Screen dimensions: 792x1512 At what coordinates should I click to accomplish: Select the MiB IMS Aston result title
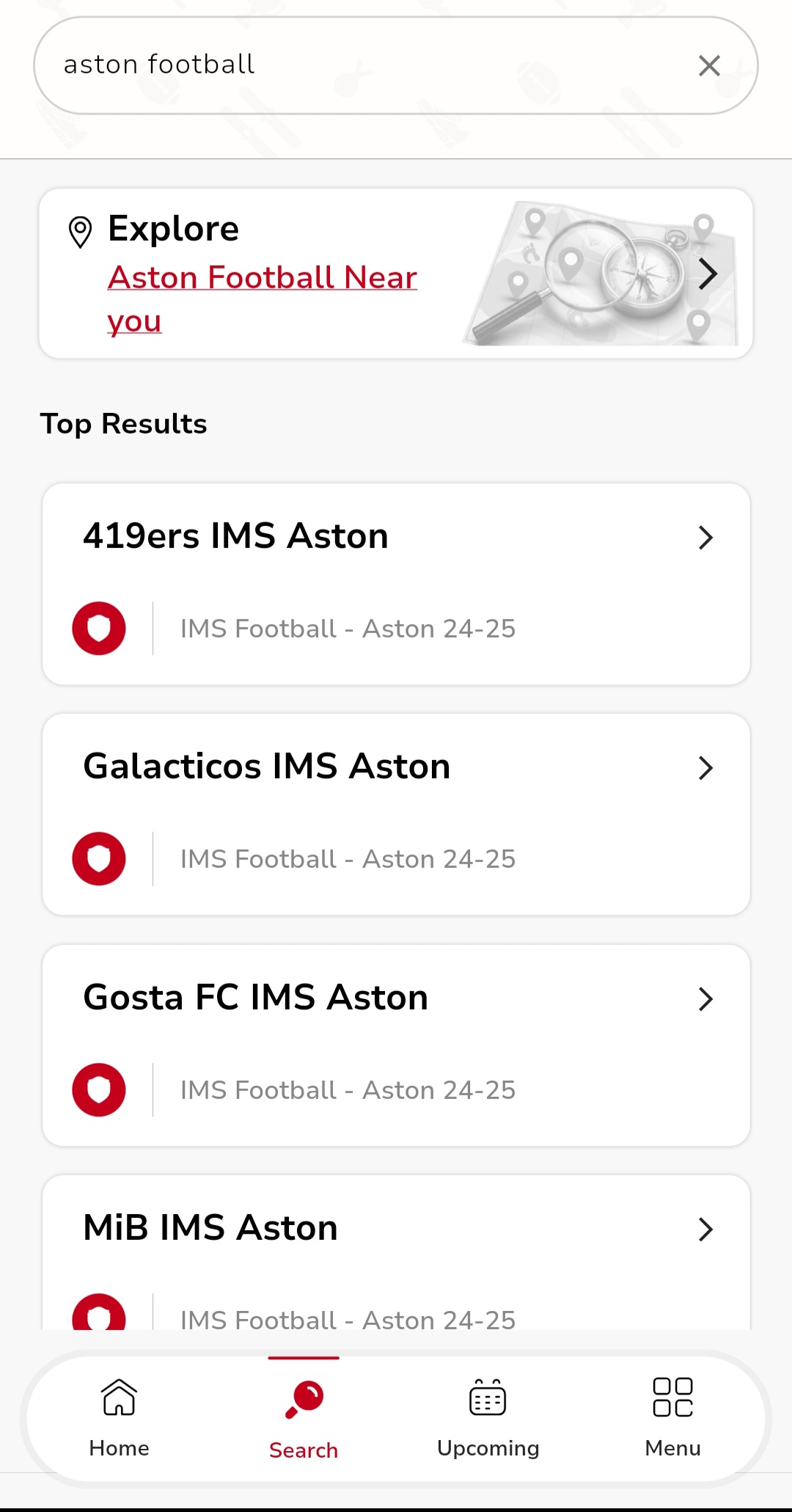point(210,1227)
